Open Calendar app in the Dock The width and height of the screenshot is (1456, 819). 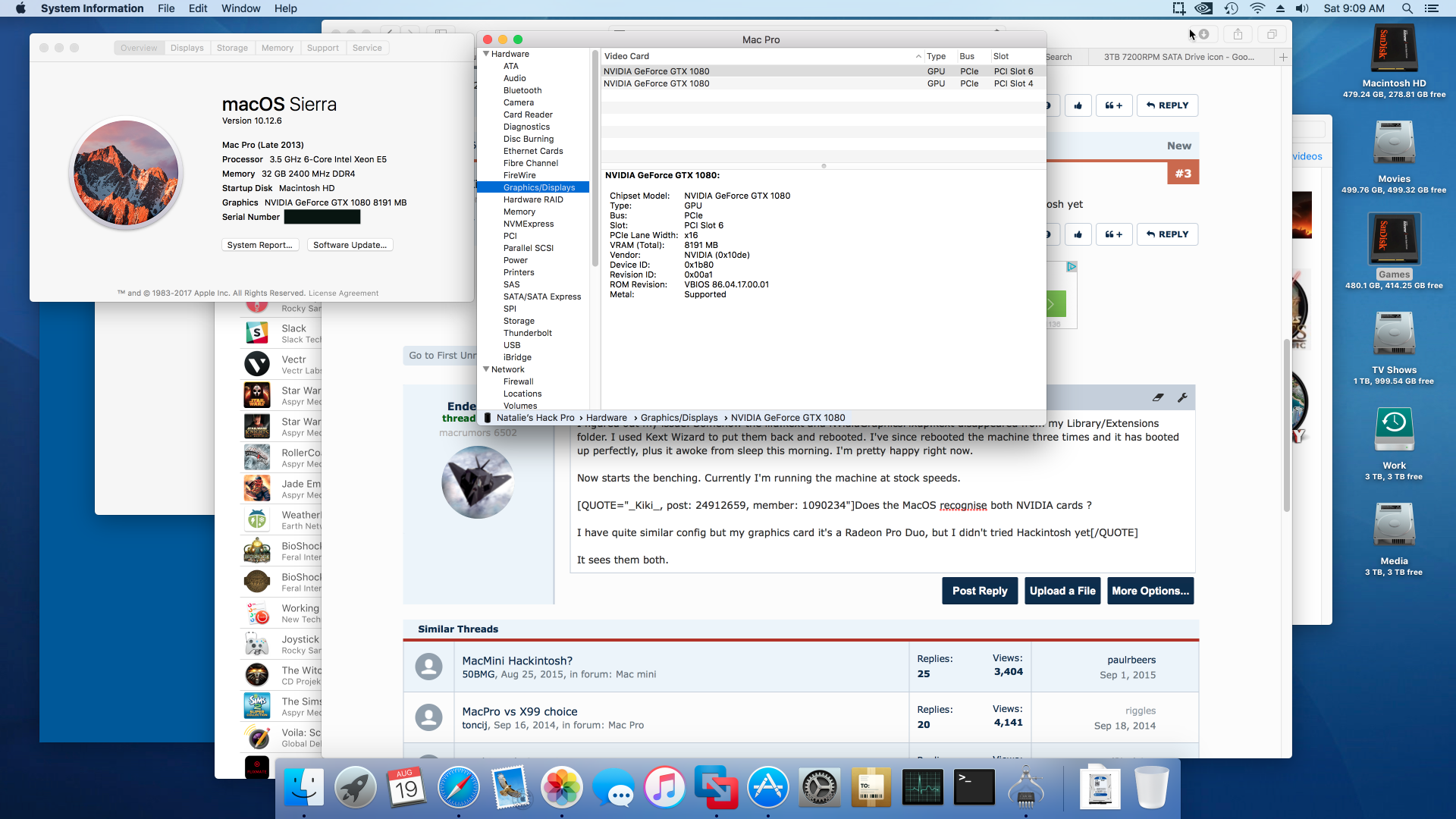[x=406, y=787]
